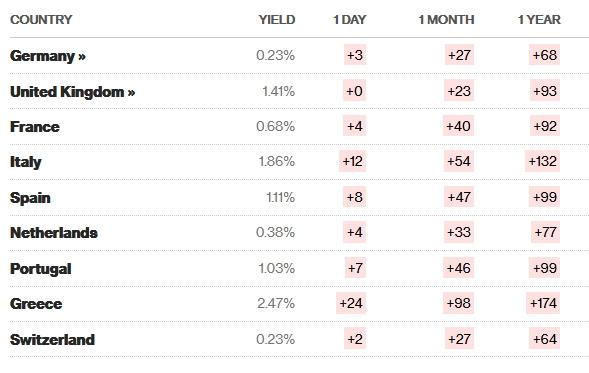The height and width of the screenshot is (373, 589).
Task: Select the France row label
Action: [35, 127]
